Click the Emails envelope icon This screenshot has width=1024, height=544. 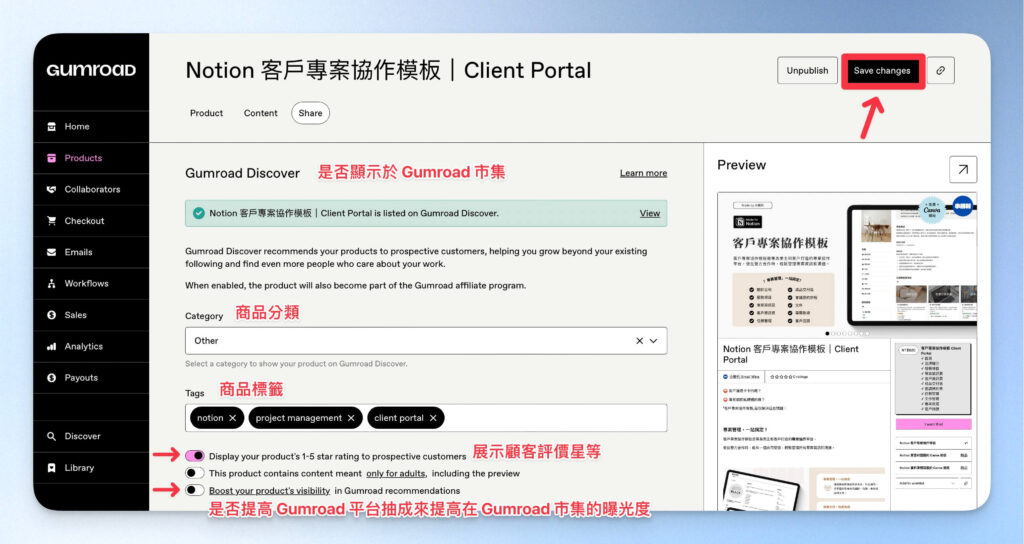pos(52,252)
